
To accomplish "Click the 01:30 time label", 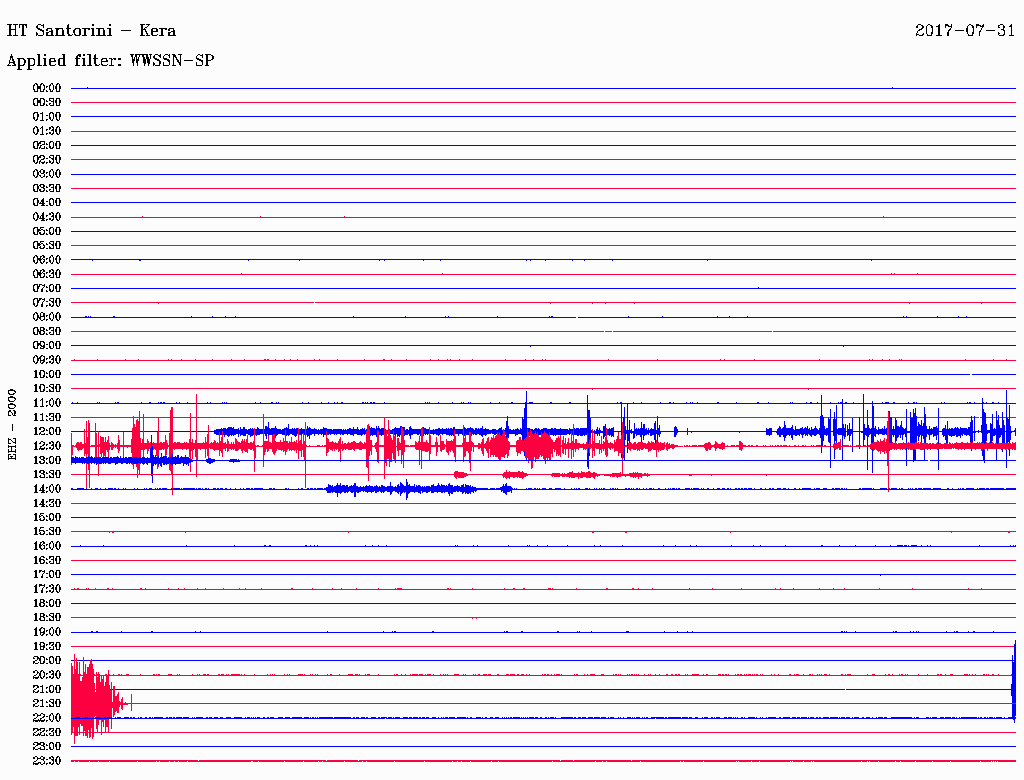I will pos(47,131).
